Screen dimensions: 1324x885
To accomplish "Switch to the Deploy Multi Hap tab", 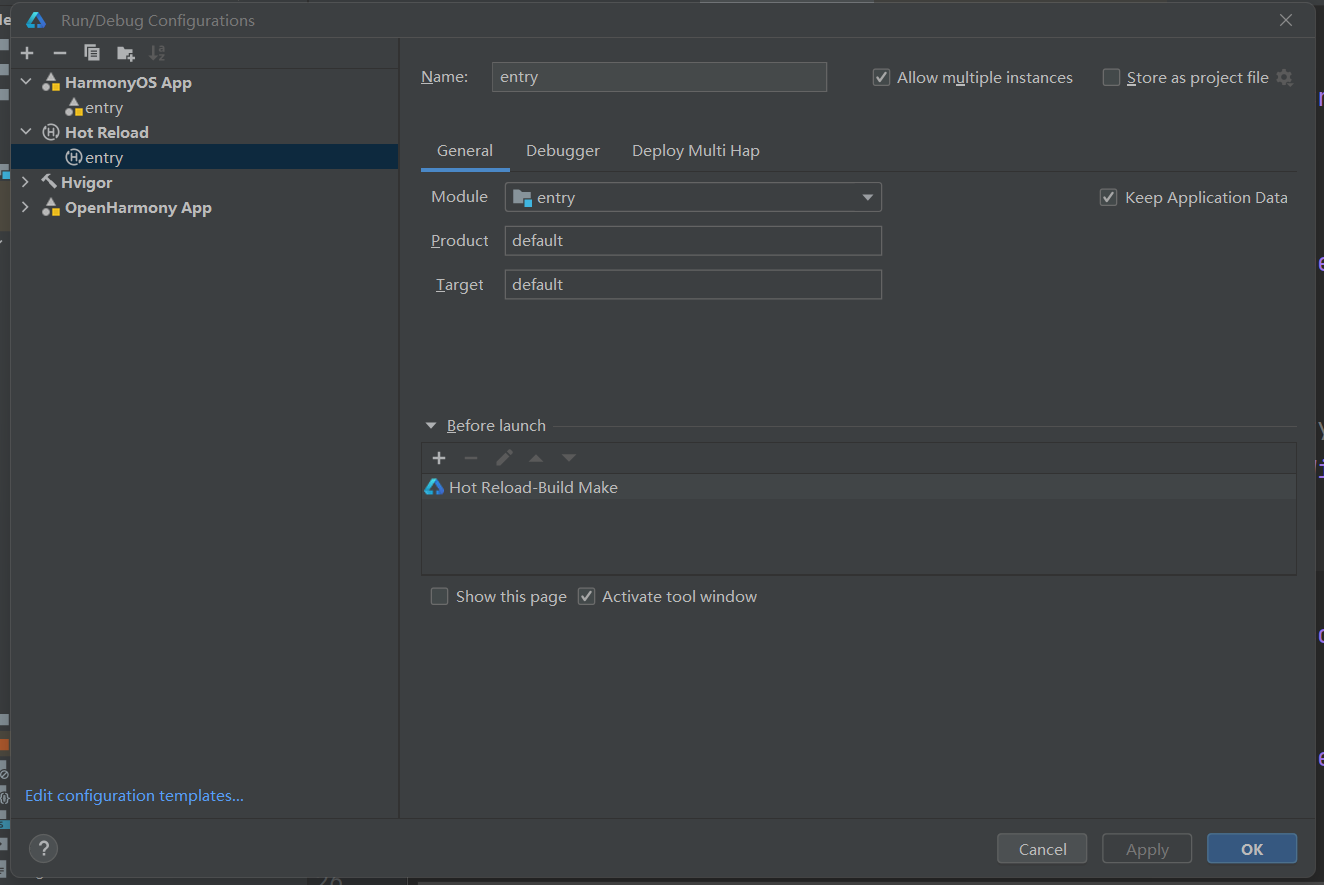I will tap(696, 151).
